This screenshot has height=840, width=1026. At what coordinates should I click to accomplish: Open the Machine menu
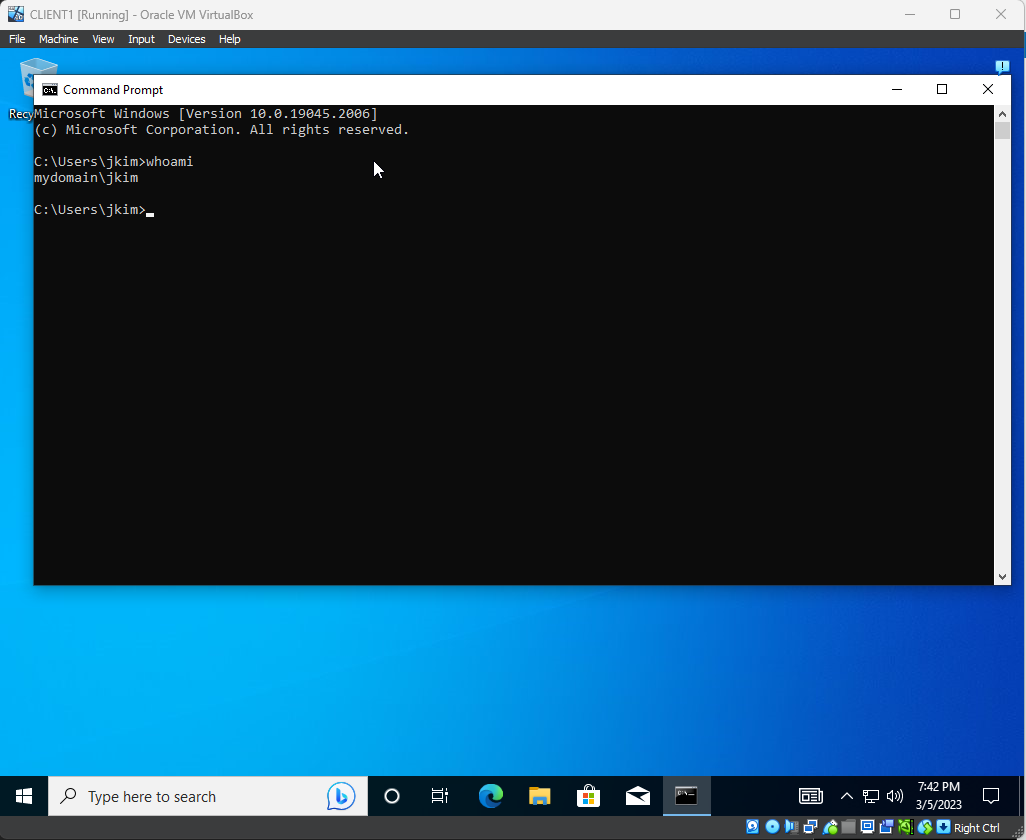pos(58,39)
